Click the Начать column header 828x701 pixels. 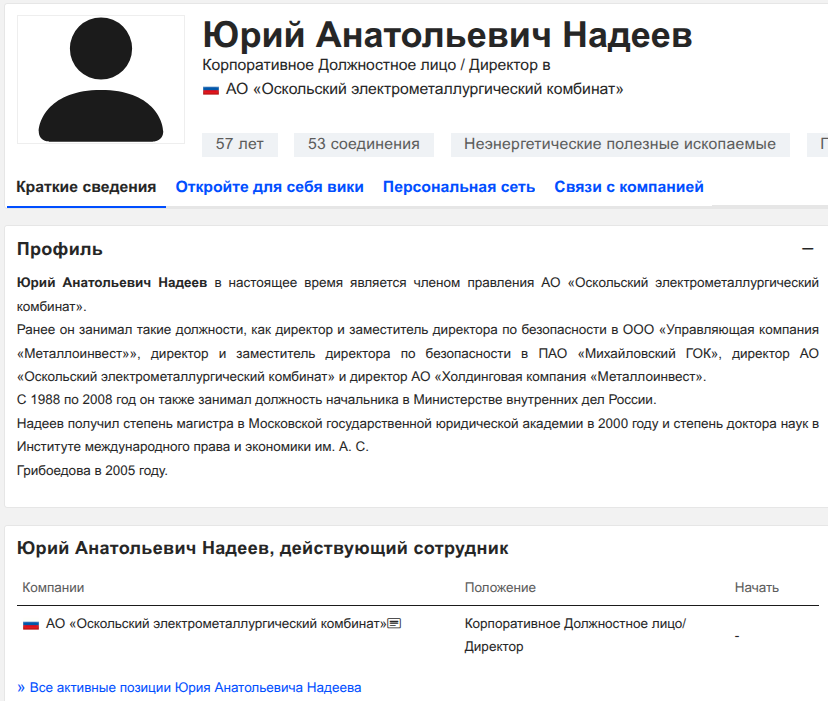(x=756, y=587)
